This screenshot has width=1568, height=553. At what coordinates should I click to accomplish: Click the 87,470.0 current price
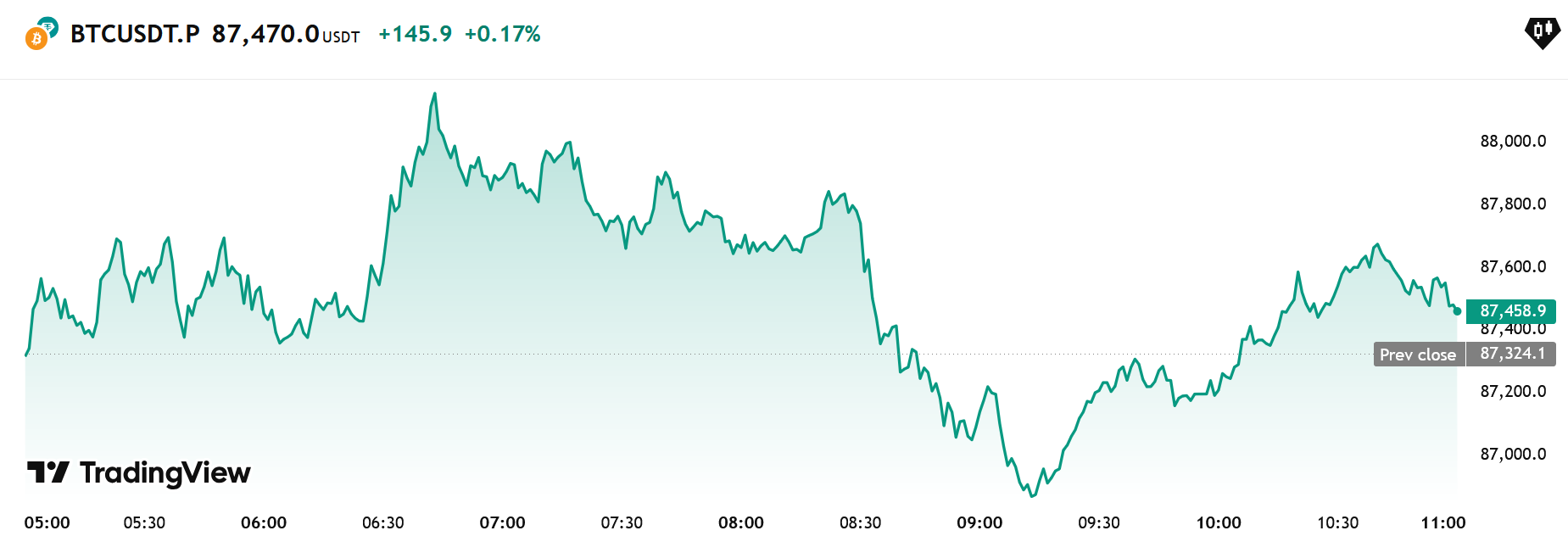pos(265,34)
